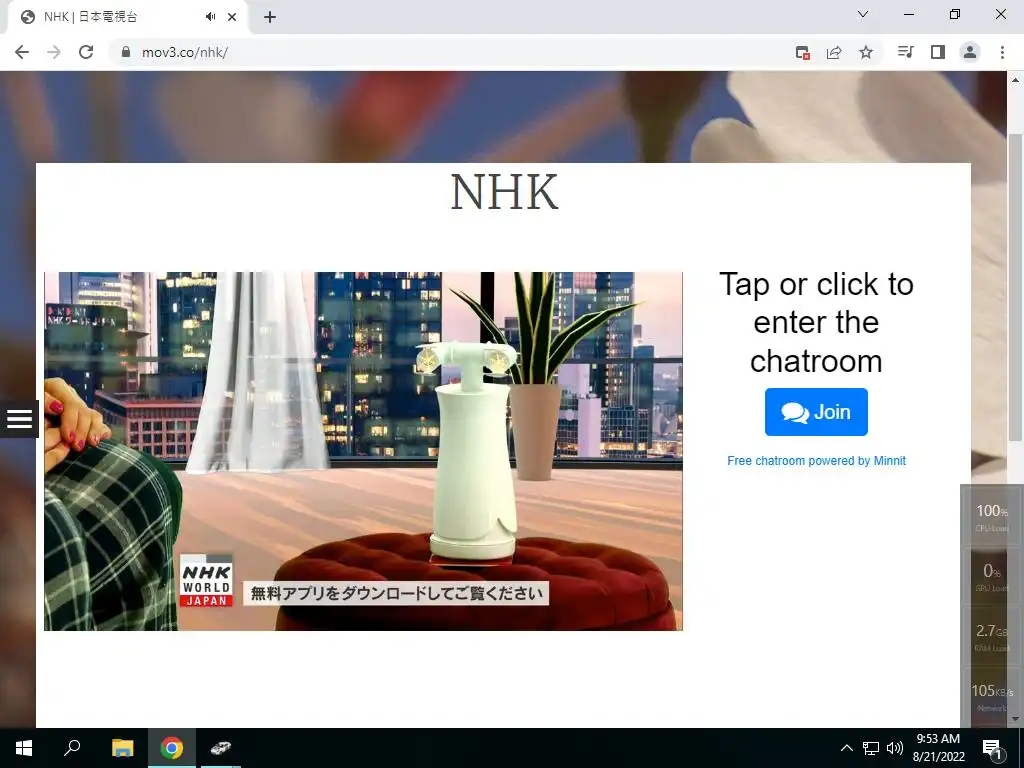Viewport: 1024px width, 768px height.
Task: Click the 105 KB/s Network gadget
Action: 991,697
